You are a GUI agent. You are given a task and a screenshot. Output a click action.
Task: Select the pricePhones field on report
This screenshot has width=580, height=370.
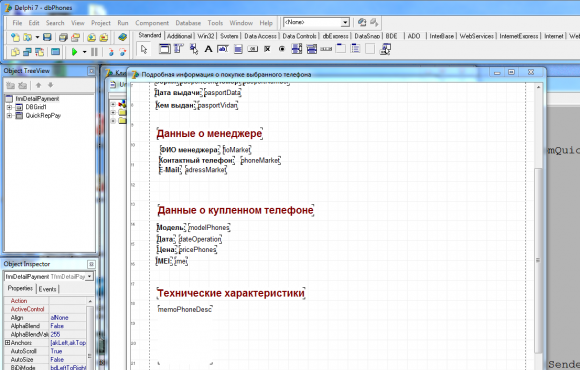point(198,250)
